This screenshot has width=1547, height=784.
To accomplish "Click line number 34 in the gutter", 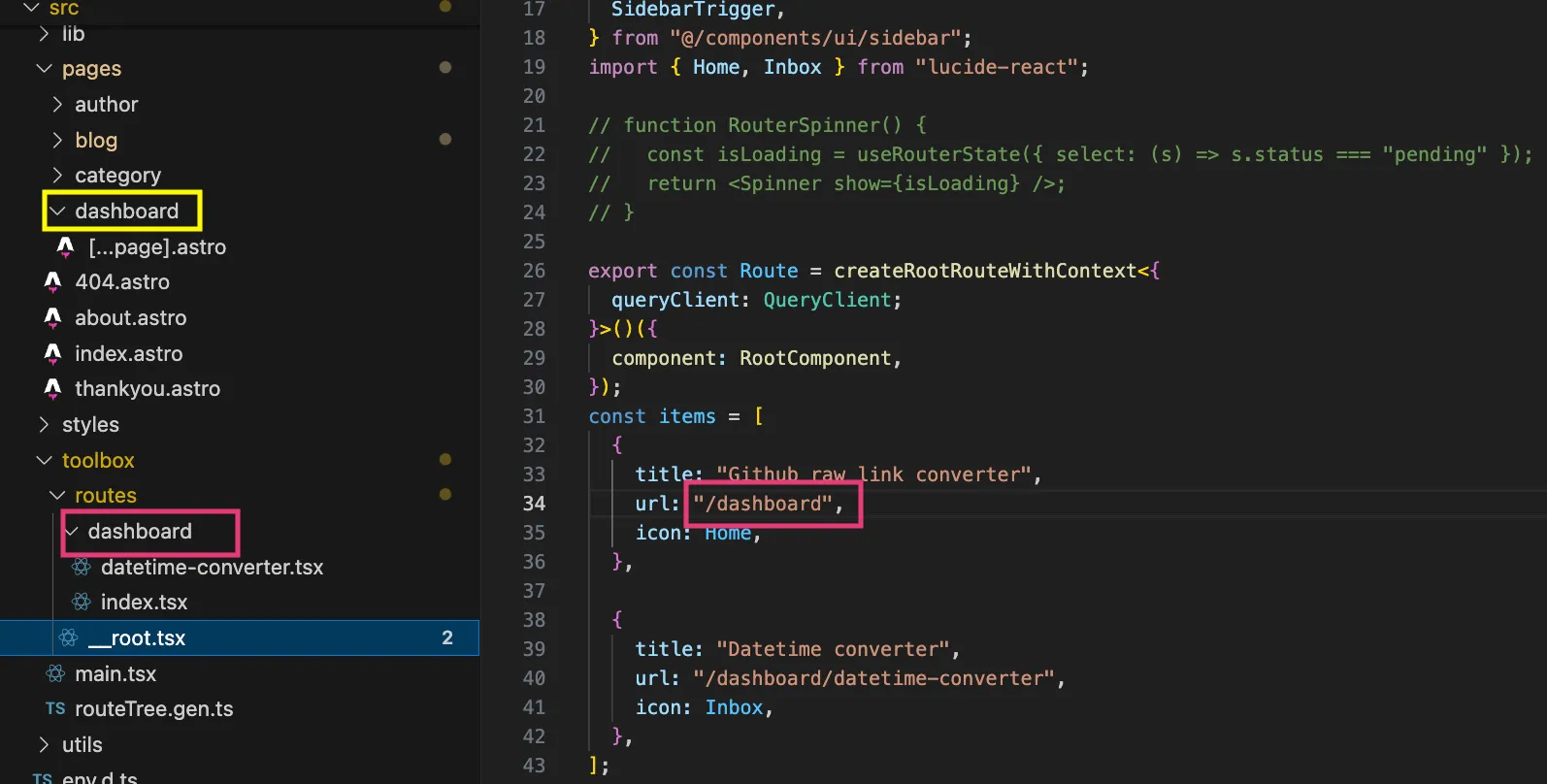I will [x=534, y=504].
